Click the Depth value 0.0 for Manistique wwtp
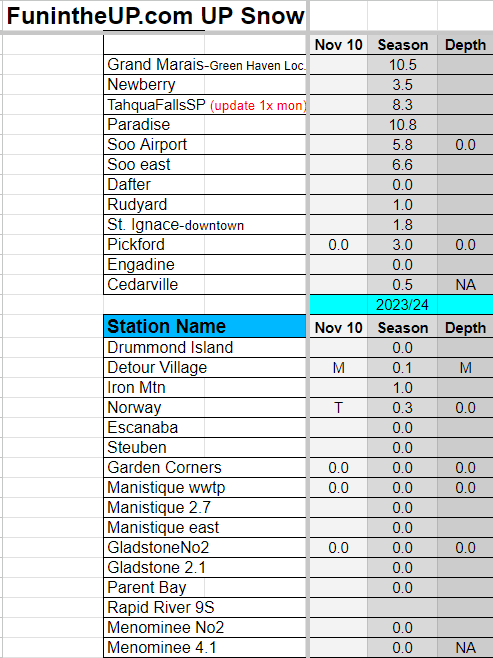The width and height of the screenshot is (493, 658). 465,488
